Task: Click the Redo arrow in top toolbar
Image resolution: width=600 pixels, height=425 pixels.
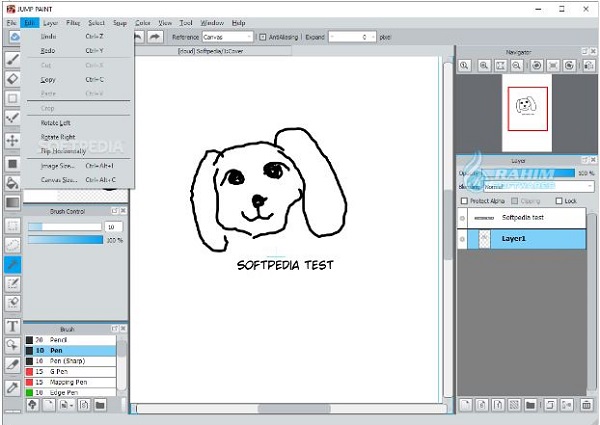Action: pos(155,36)
